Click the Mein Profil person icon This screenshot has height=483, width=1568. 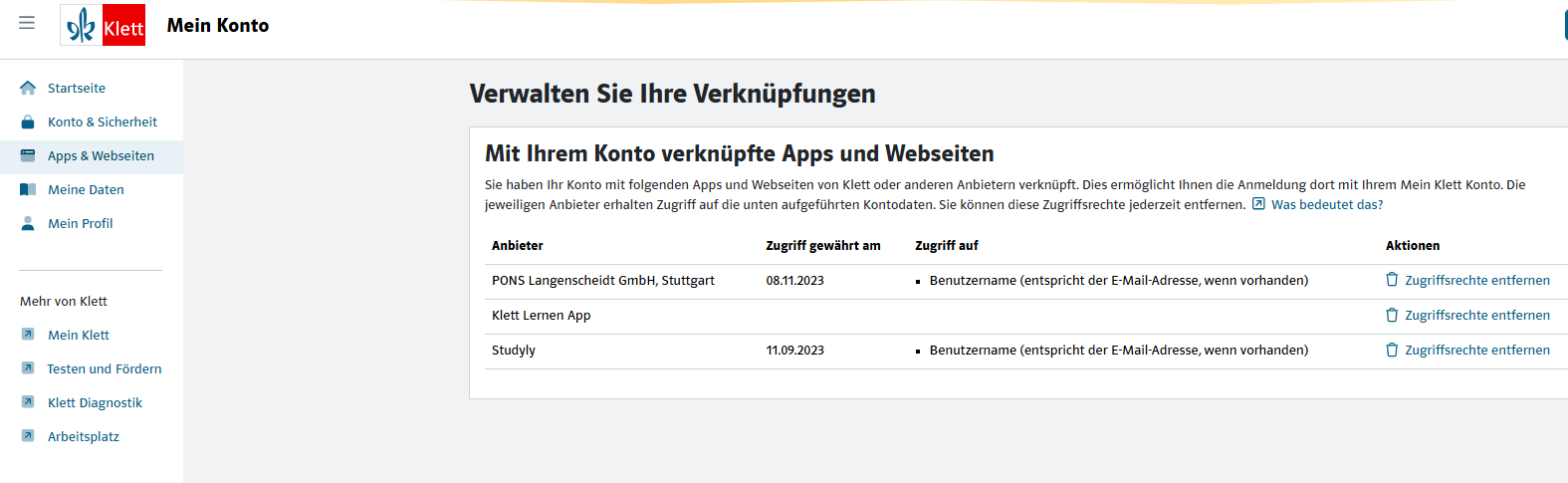coord(28,223)
